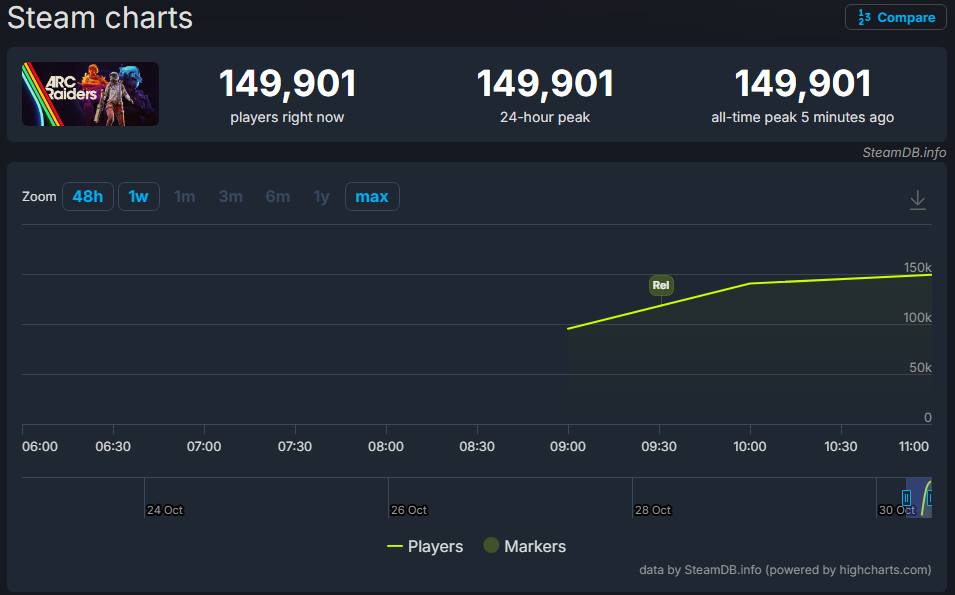This screenshot has width=955, height=595.
Task: Click the 06:00 x-axis label
Action: point(40,446)
